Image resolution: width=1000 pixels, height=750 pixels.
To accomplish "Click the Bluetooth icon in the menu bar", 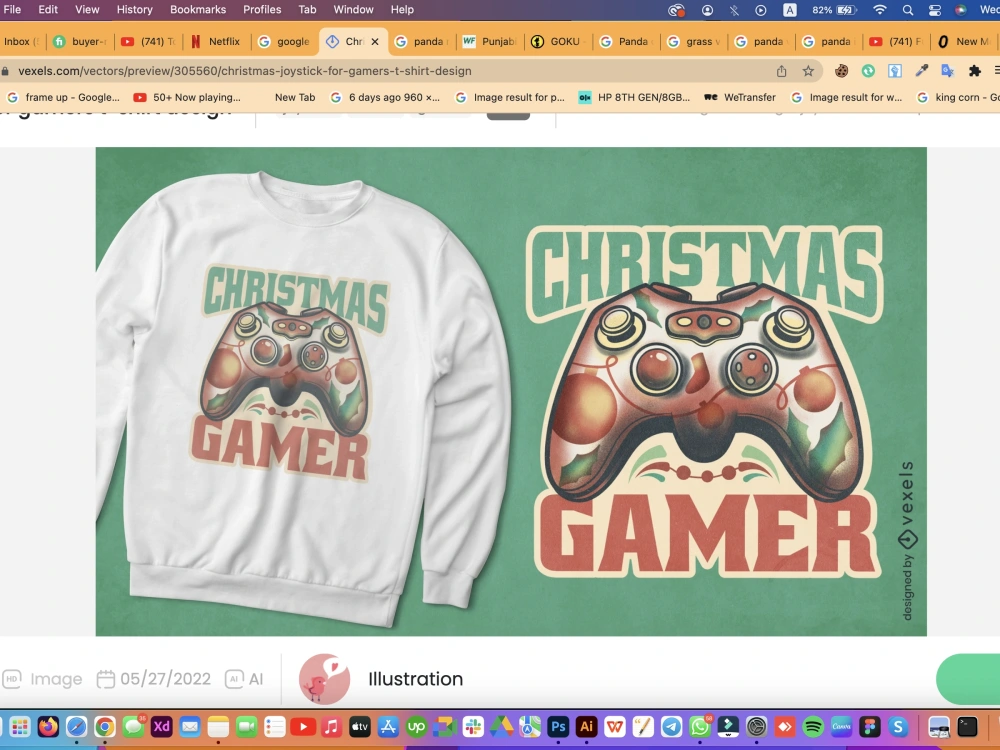I will [734, 10].
